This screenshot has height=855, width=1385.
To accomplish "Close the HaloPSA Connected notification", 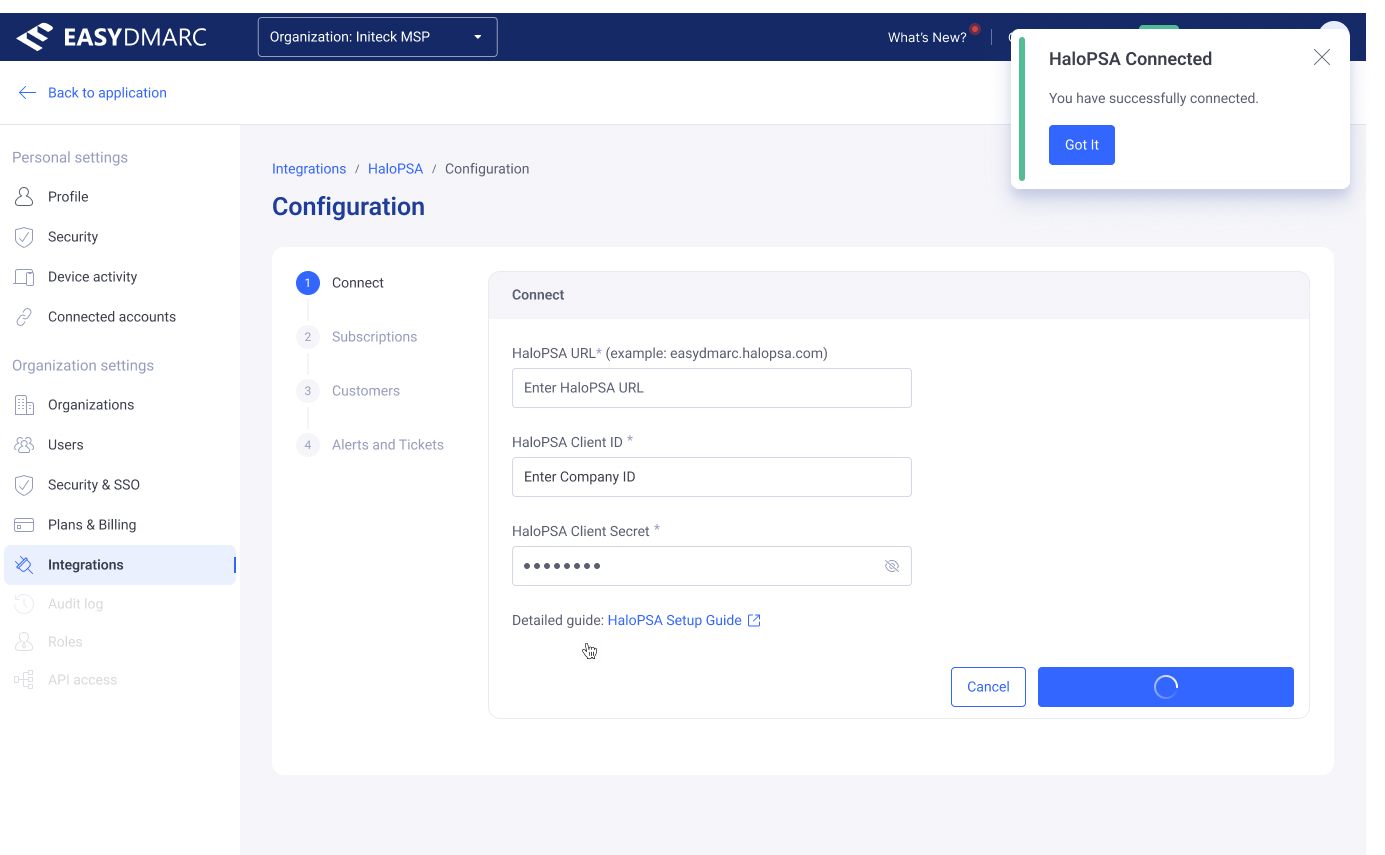I will point(1322,58).
